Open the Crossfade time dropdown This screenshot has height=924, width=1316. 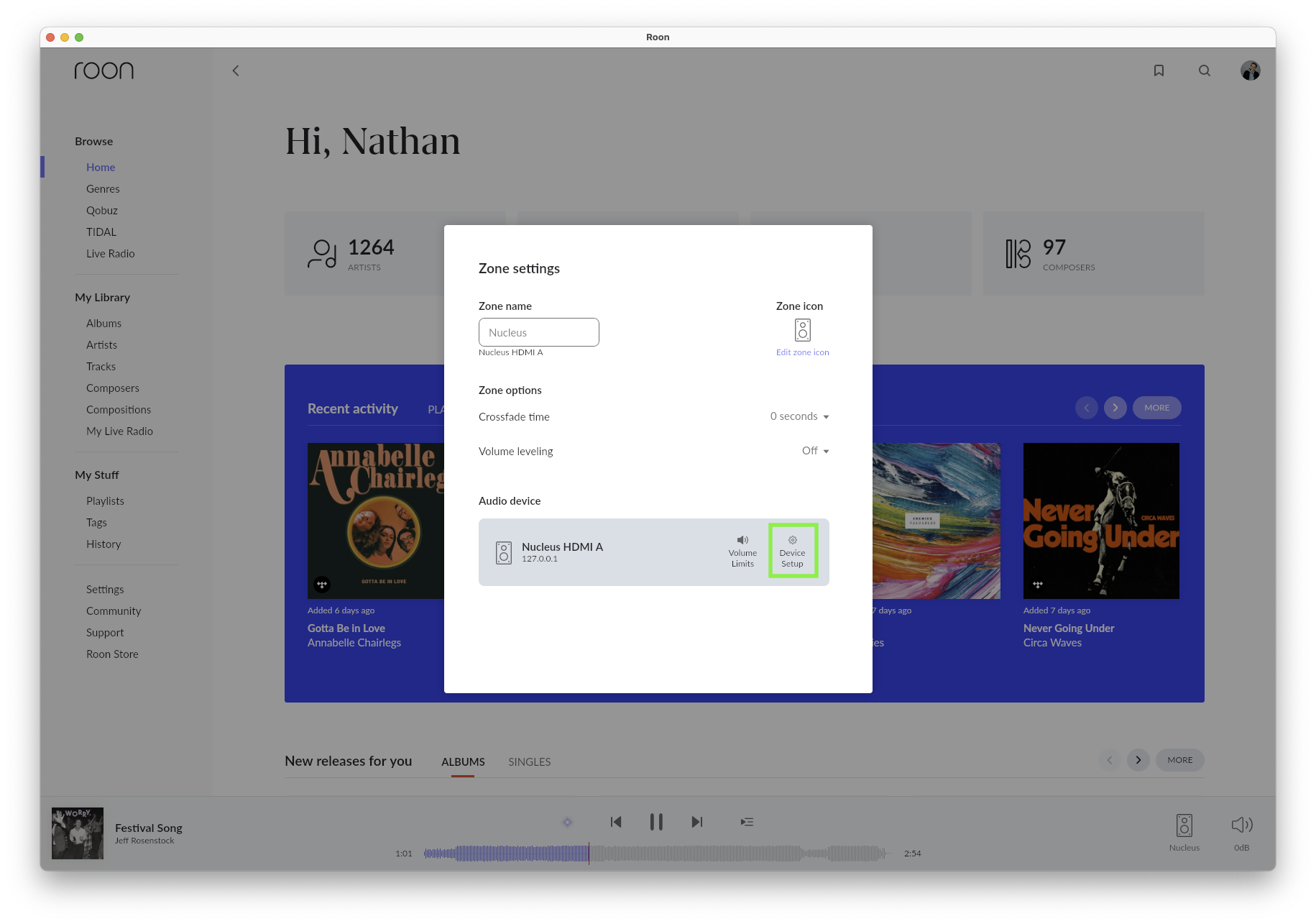pos(799,416)
